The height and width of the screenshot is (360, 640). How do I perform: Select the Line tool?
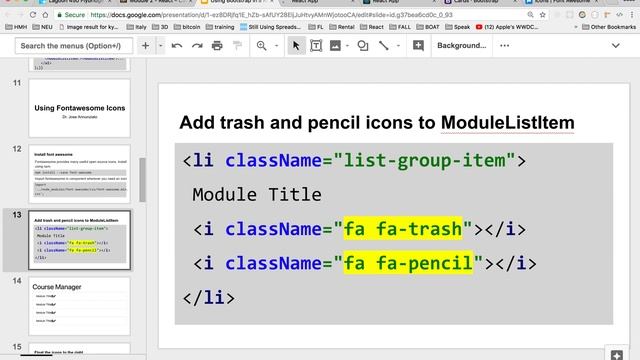coord(384,46)
